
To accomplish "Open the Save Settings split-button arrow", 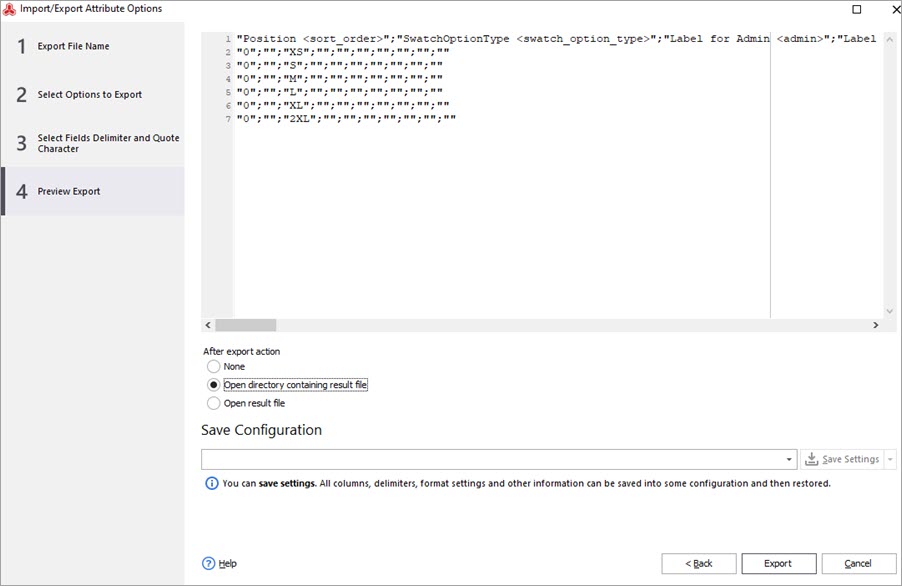I will tap(890, 459).
